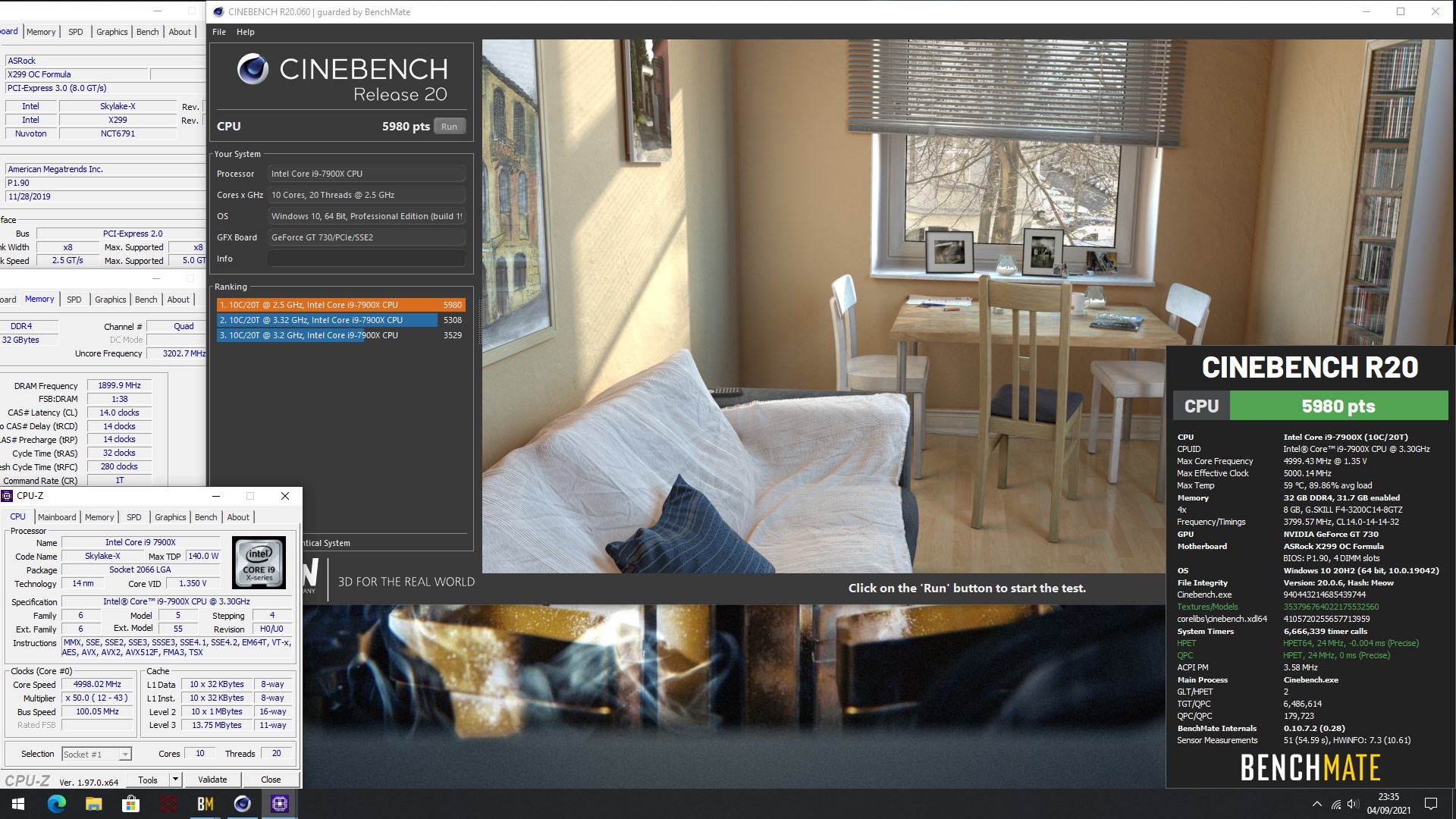Select ranking entry with score 3529
The height and width of the screenshot is (819, 1456).
pyautogui.click(x=340, y=335)
